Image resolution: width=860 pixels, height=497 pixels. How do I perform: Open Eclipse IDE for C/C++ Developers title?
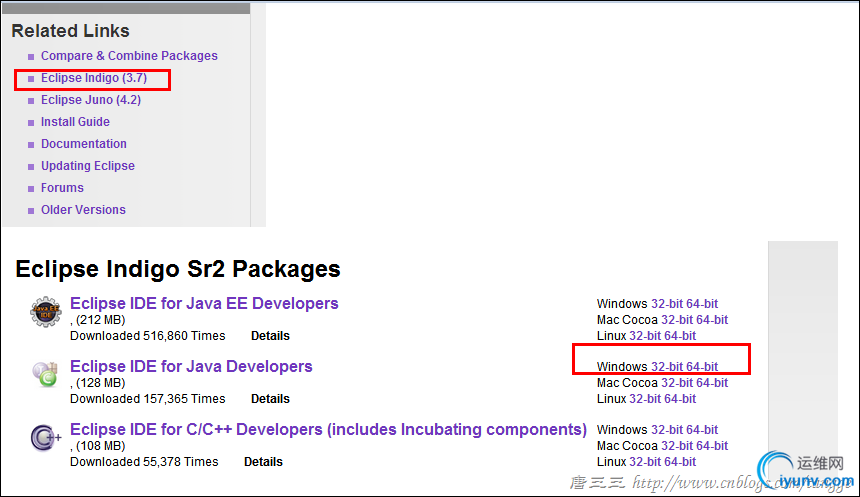[x=329, y=430]
